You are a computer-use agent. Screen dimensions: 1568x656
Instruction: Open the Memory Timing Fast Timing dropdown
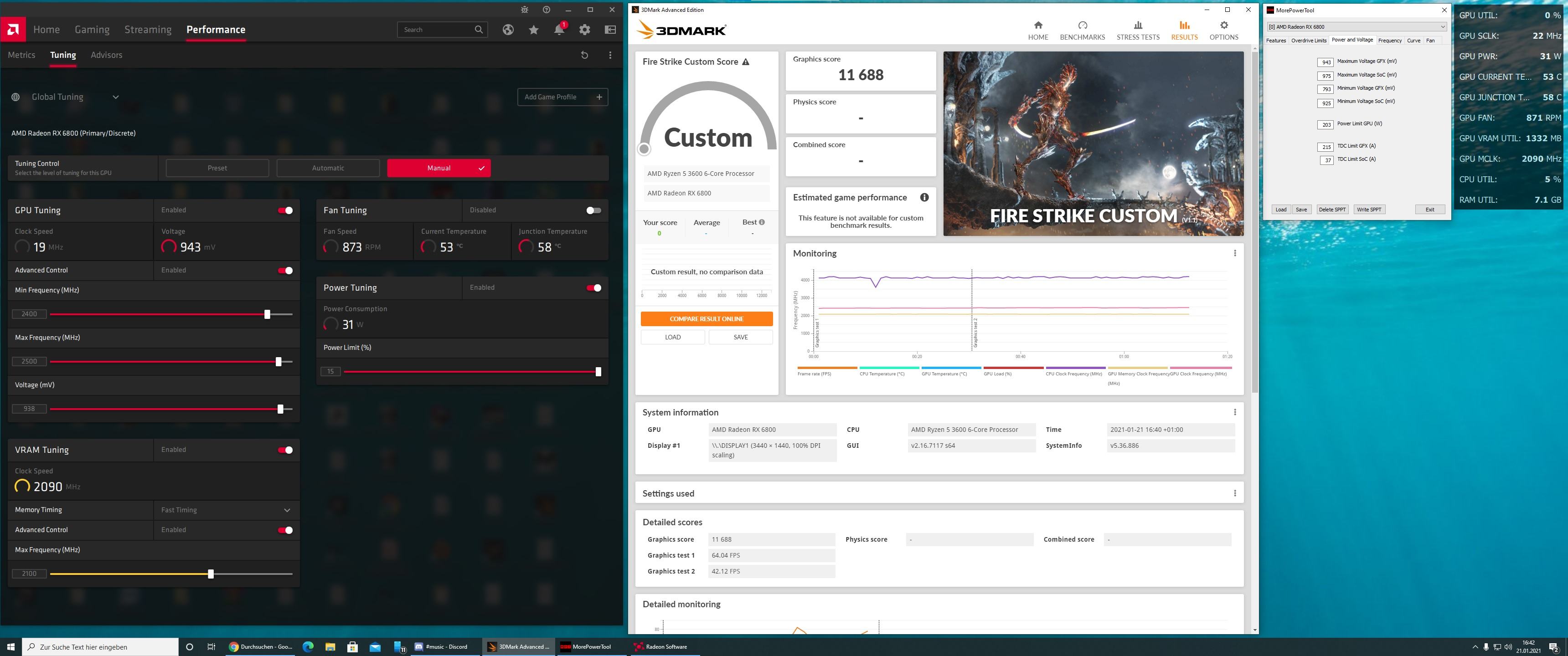(226, 510)
